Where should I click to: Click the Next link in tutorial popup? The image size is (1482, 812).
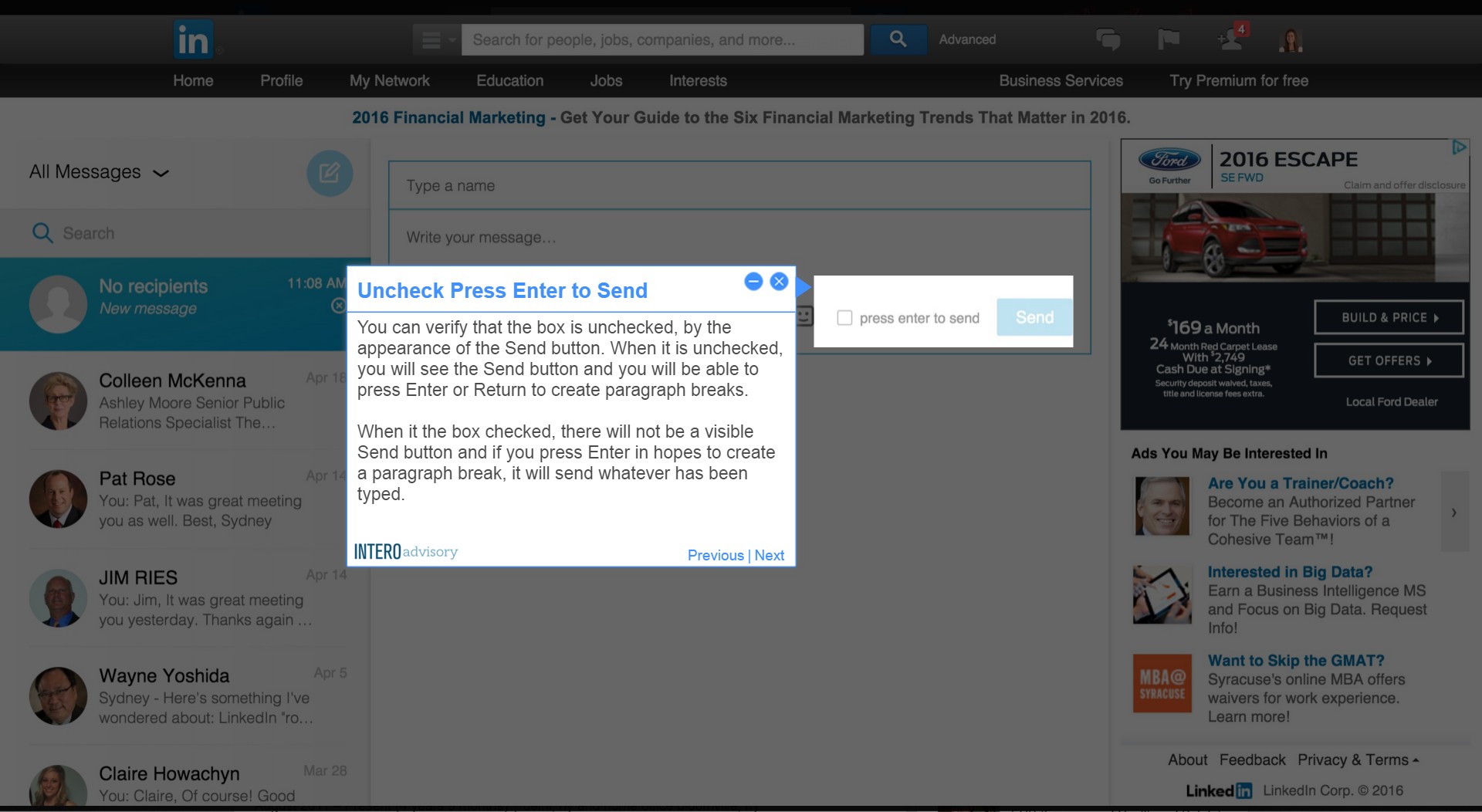(x=769, y=555)
